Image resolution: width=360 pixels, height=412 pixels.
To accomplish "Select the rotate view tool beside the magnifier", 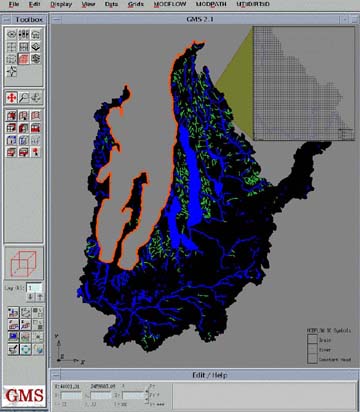I will coord(36,98).
